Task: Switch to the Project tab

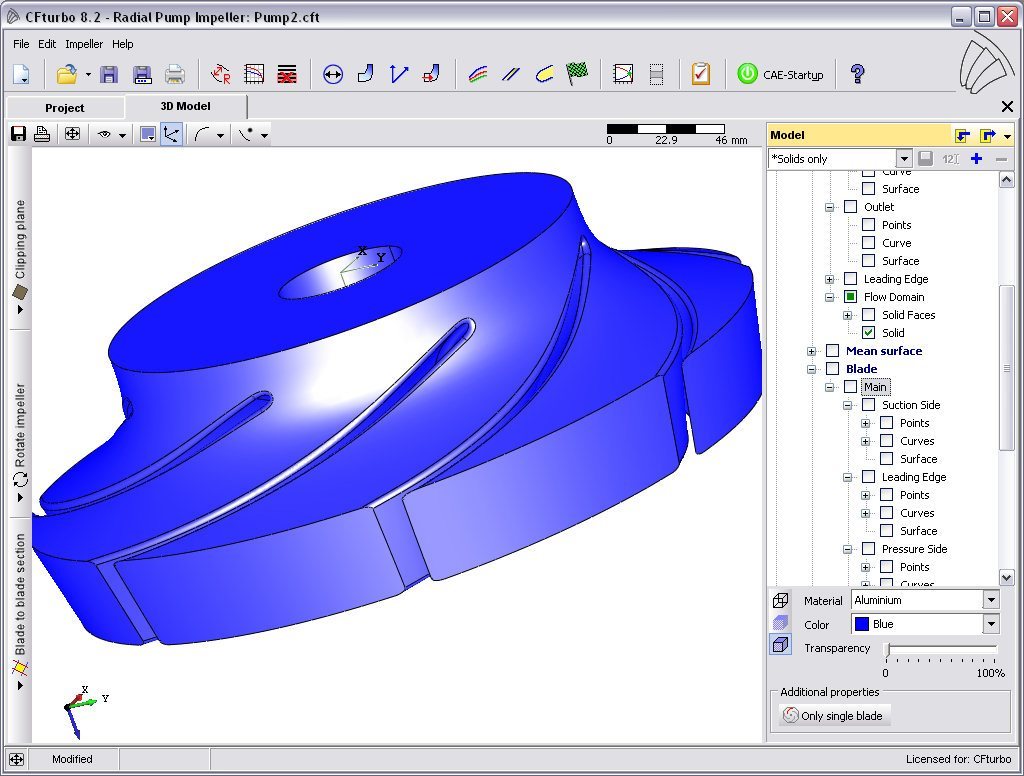Action: point(65,107)
